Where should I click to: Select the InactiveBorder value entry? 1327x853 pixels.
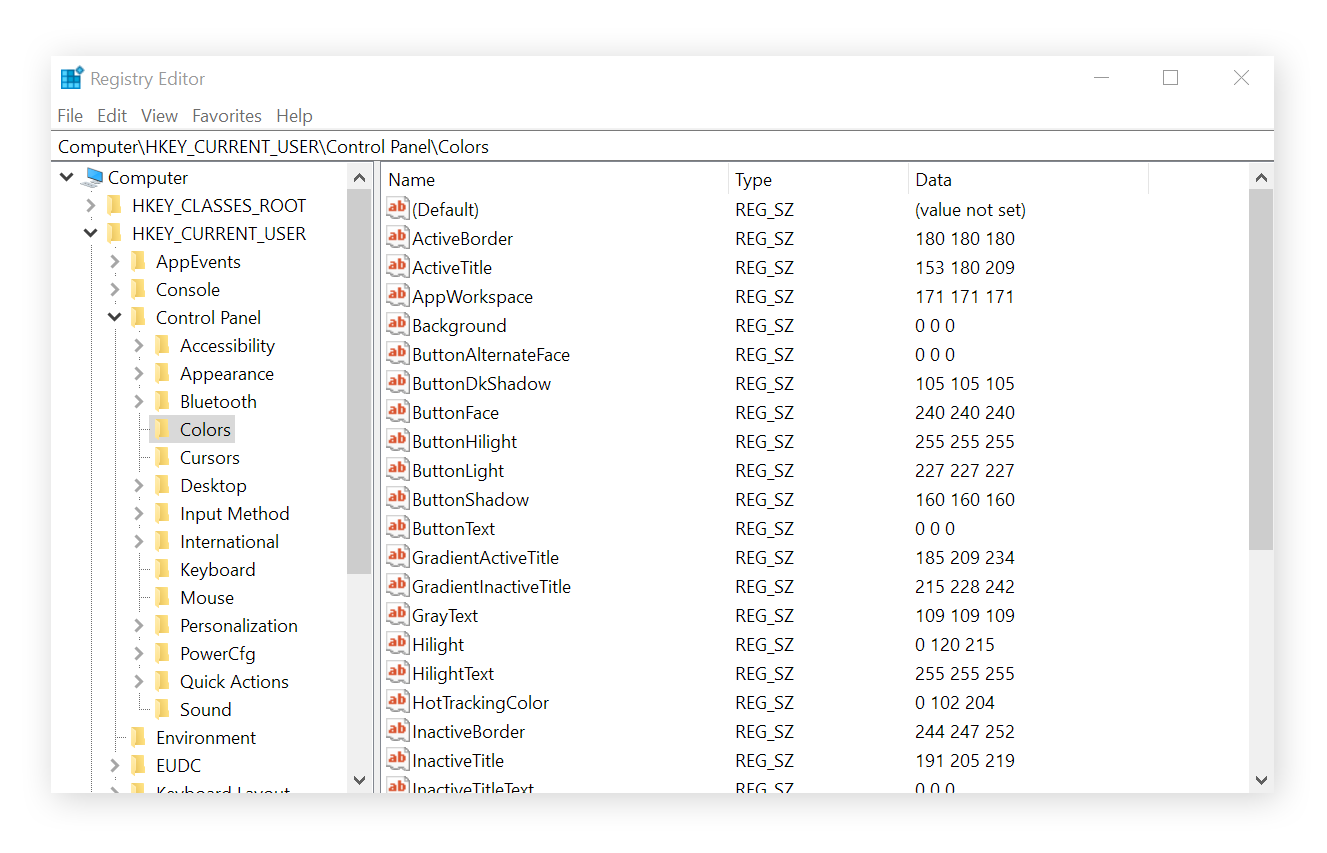[x=466, y=731]
